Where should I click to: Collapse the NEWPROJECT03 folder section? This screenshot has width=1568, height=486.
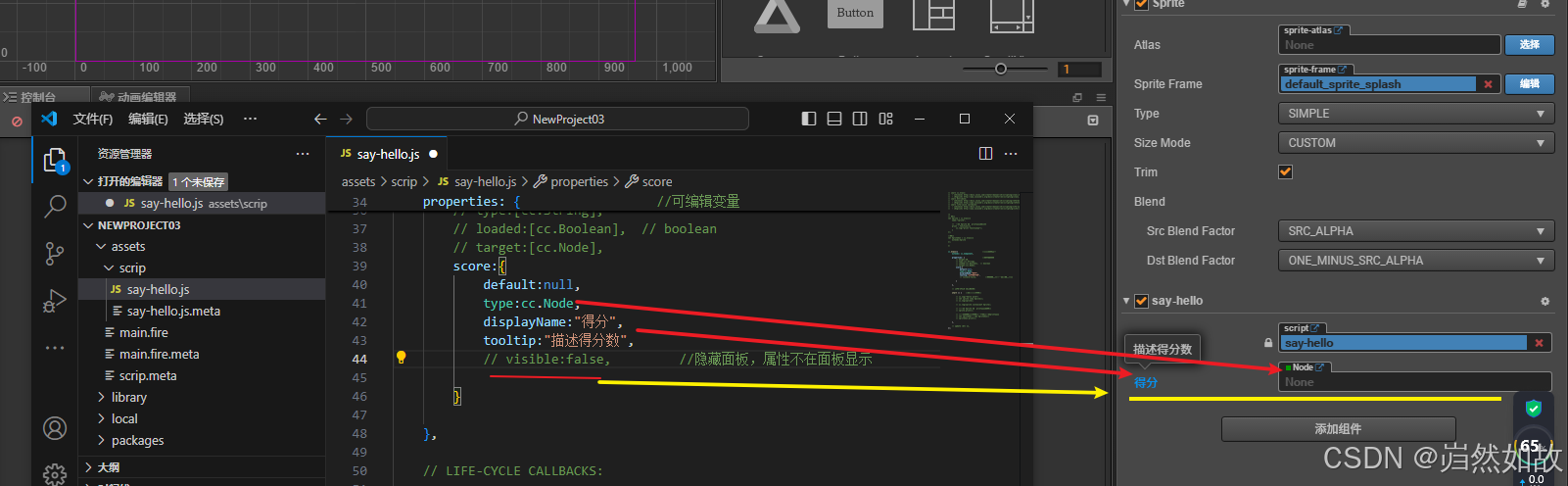coord(89,225)
